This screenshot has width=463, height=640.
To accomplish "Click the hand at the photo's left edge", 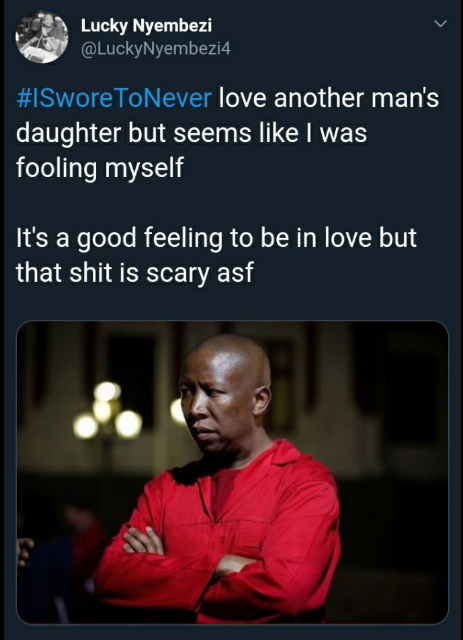I will (x=24, y=550).
